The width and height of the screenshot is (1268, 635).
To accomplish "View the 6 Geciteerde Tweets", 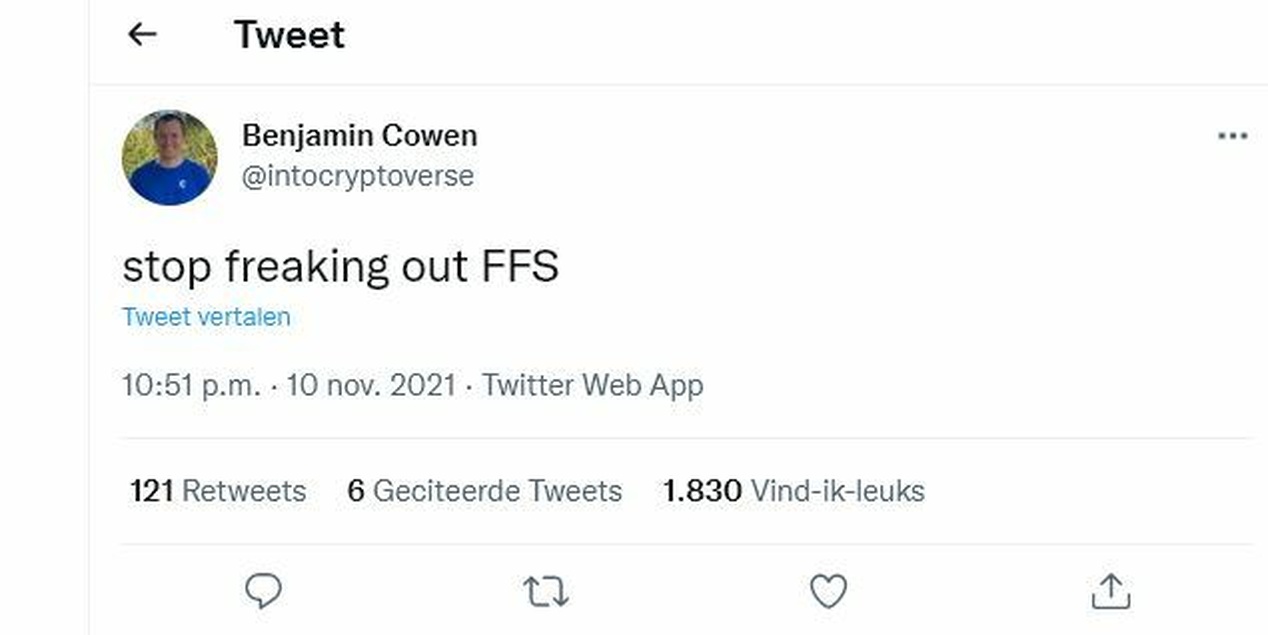I will (484, 491).
